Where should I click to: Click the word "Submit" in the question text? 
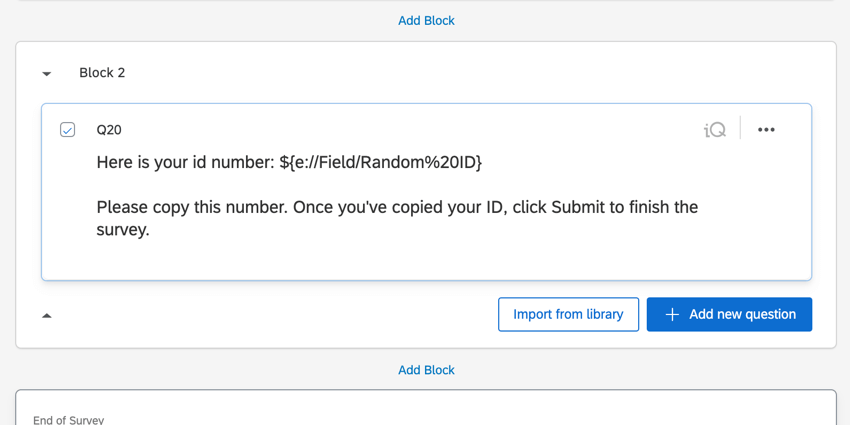point(577,207)
